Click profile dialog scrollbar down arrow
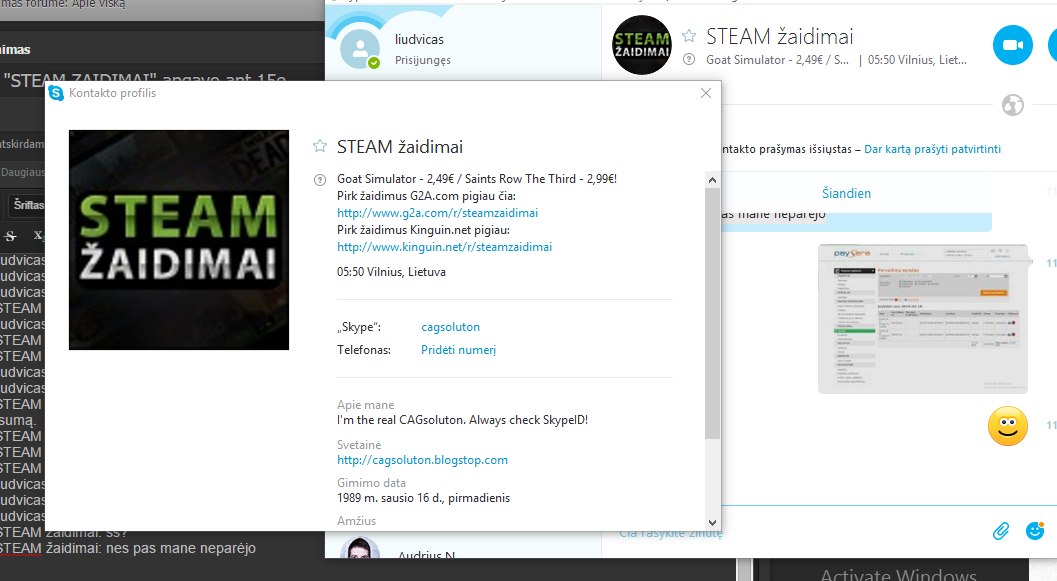1057x581 pixels. (712, 522)
